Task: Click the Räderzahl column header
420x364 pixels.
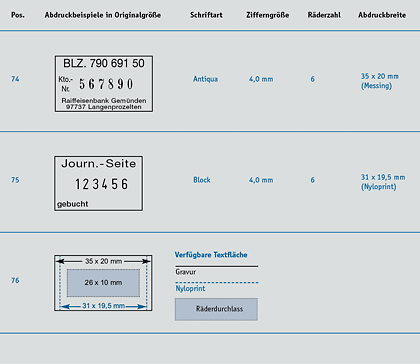Action: click(324, 15)
